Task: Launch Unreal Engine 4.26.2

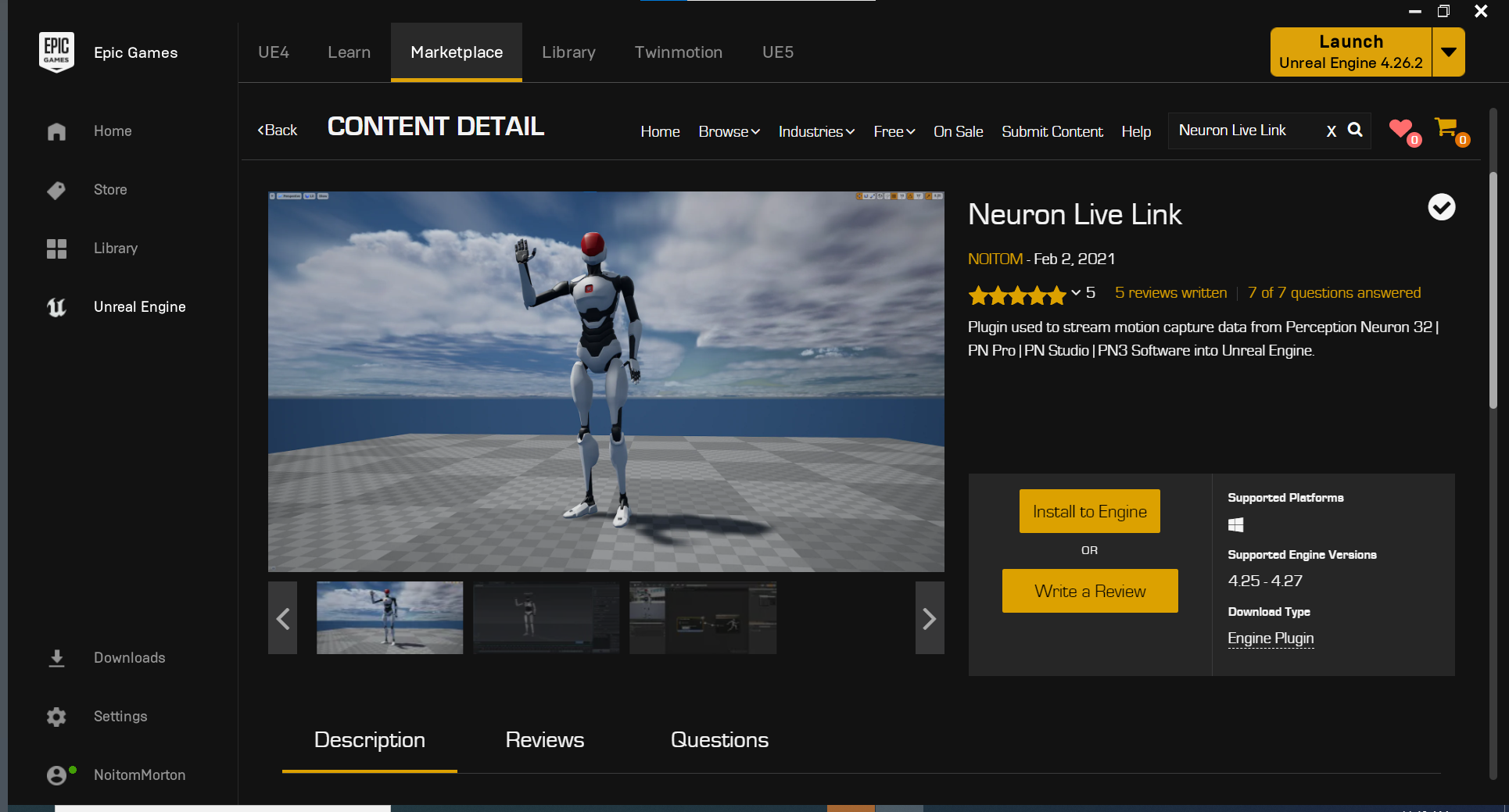Action: pos(1351,52)
